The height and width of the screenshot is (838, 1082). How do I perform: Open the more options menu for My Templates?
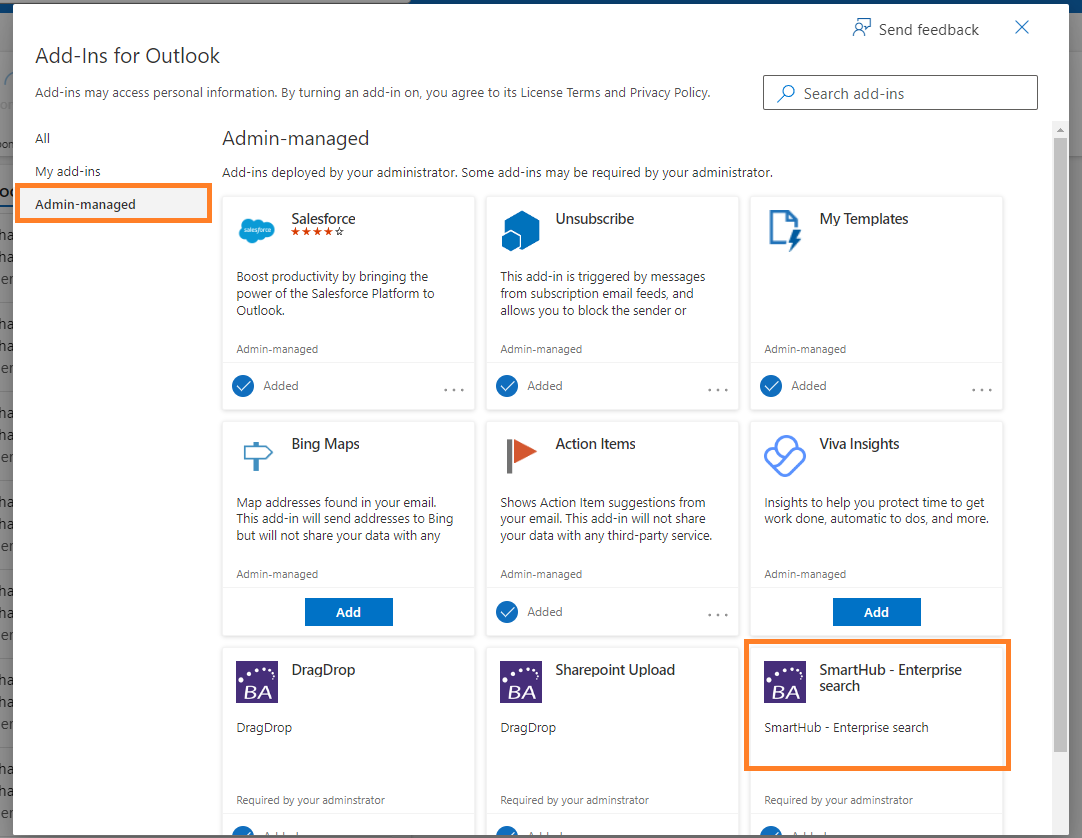pyautogui.click(x=982, y=389)
